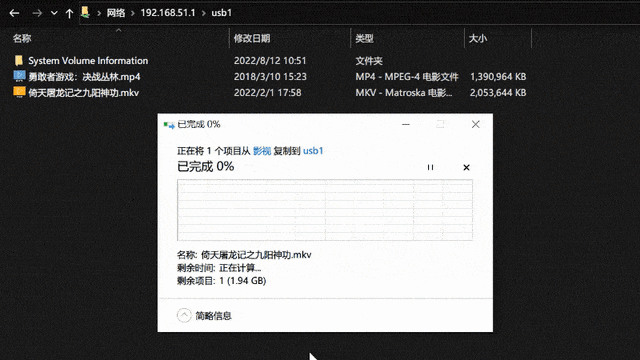Pause the file copy operation
The image size is (640, 360).
point(430,167)
